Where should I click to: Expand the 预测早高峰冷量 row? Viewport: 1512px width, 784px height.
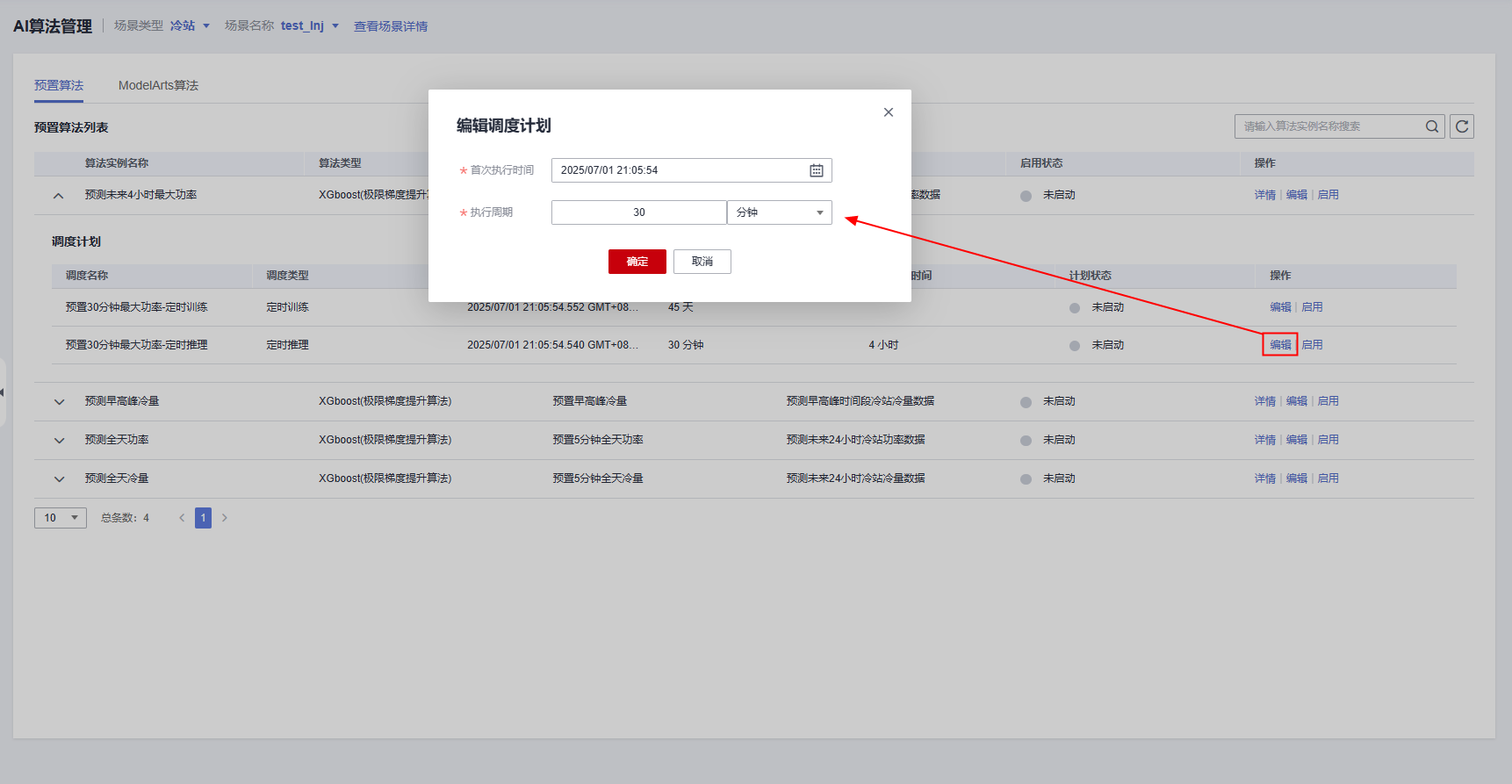coord(59,402)
